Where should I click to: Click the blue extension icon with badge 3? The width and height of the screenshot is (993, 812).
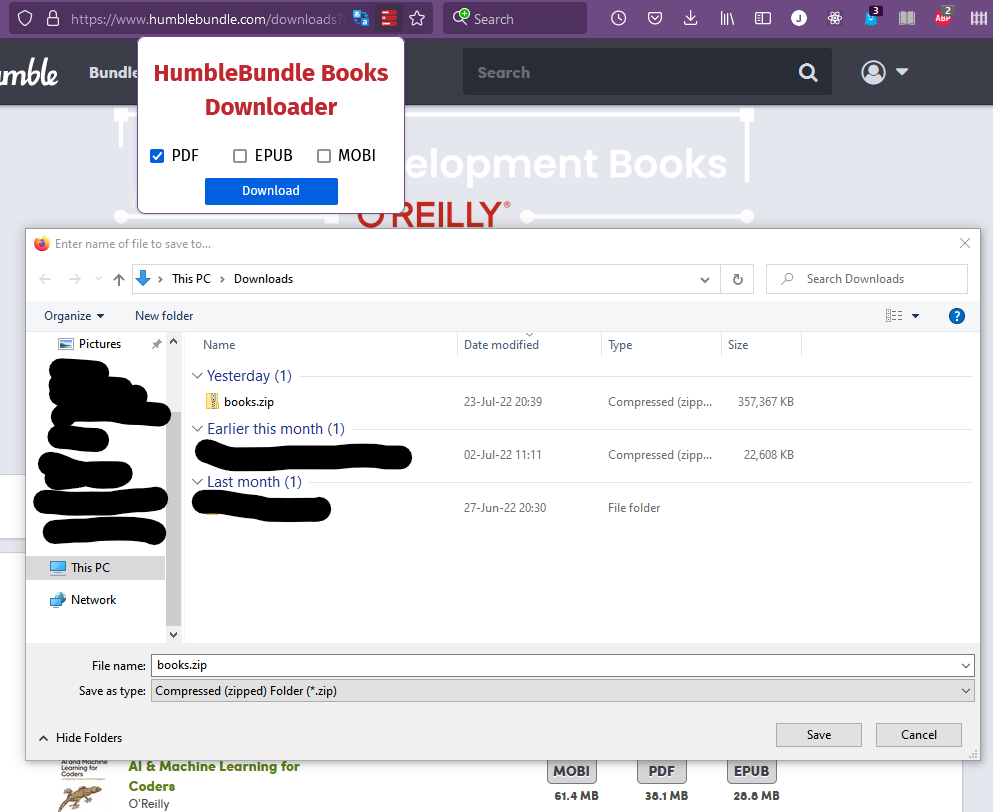pos(873,16)
